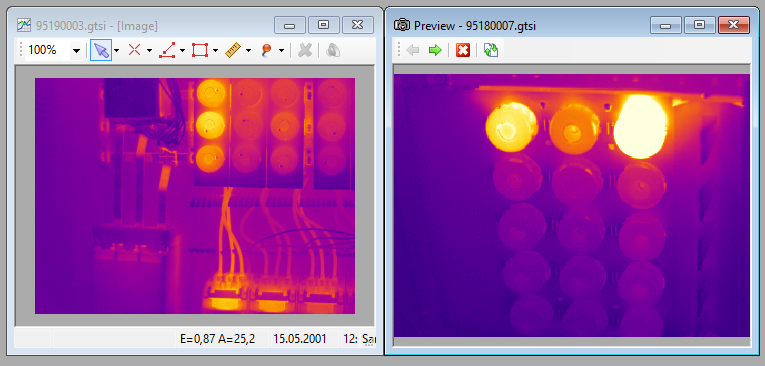Viewport: 765px width, 366px height.
Task: Click the camera icon in Preview title bar
Action: 402,25
